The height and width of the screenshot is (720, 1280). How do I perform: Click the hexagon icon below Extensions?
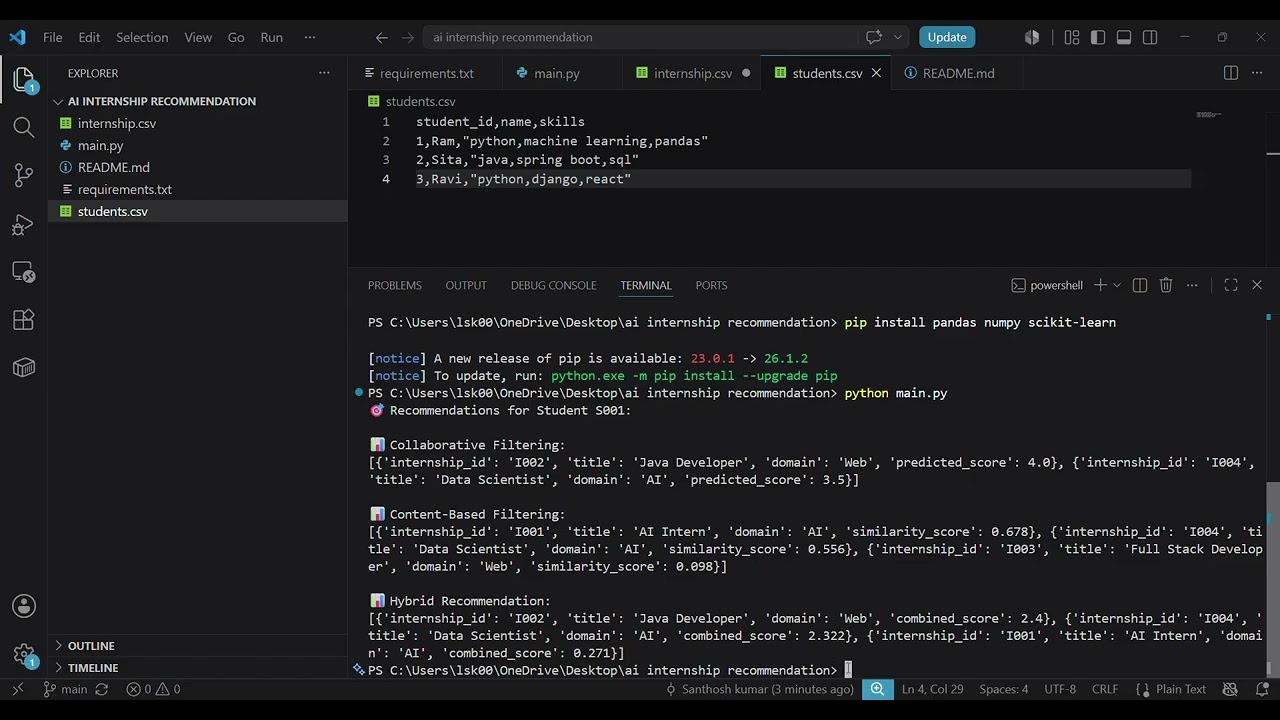click(x=24, y=368)
